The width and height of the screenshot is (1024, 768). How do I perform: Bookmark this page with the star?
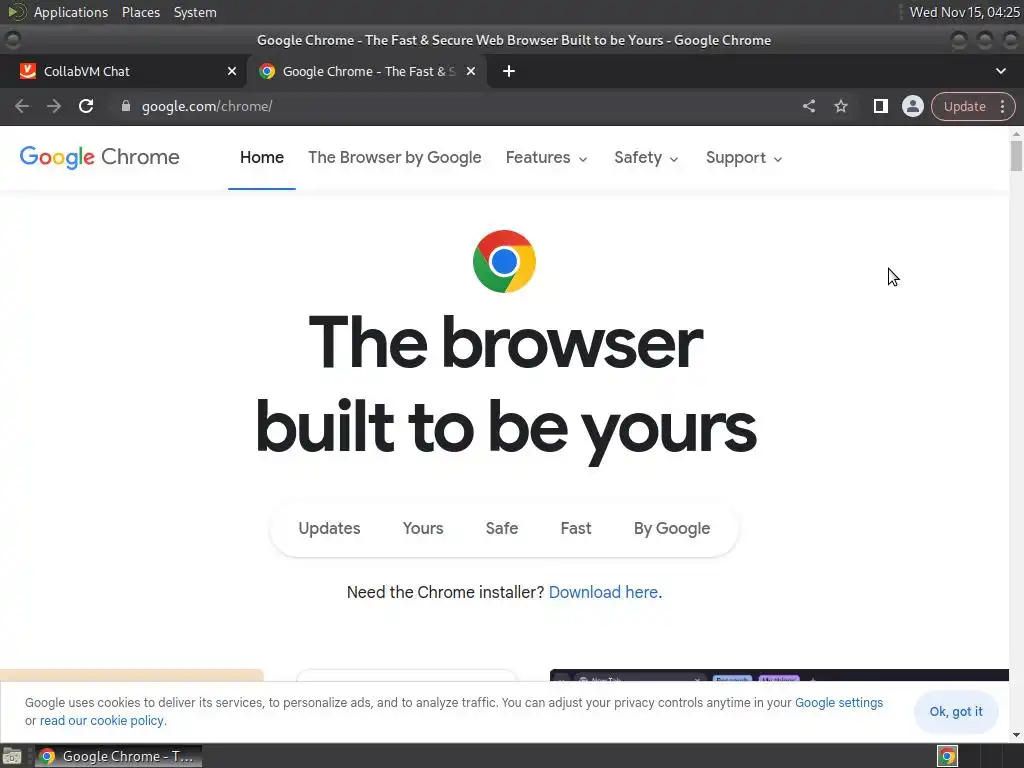click(840, 106)
